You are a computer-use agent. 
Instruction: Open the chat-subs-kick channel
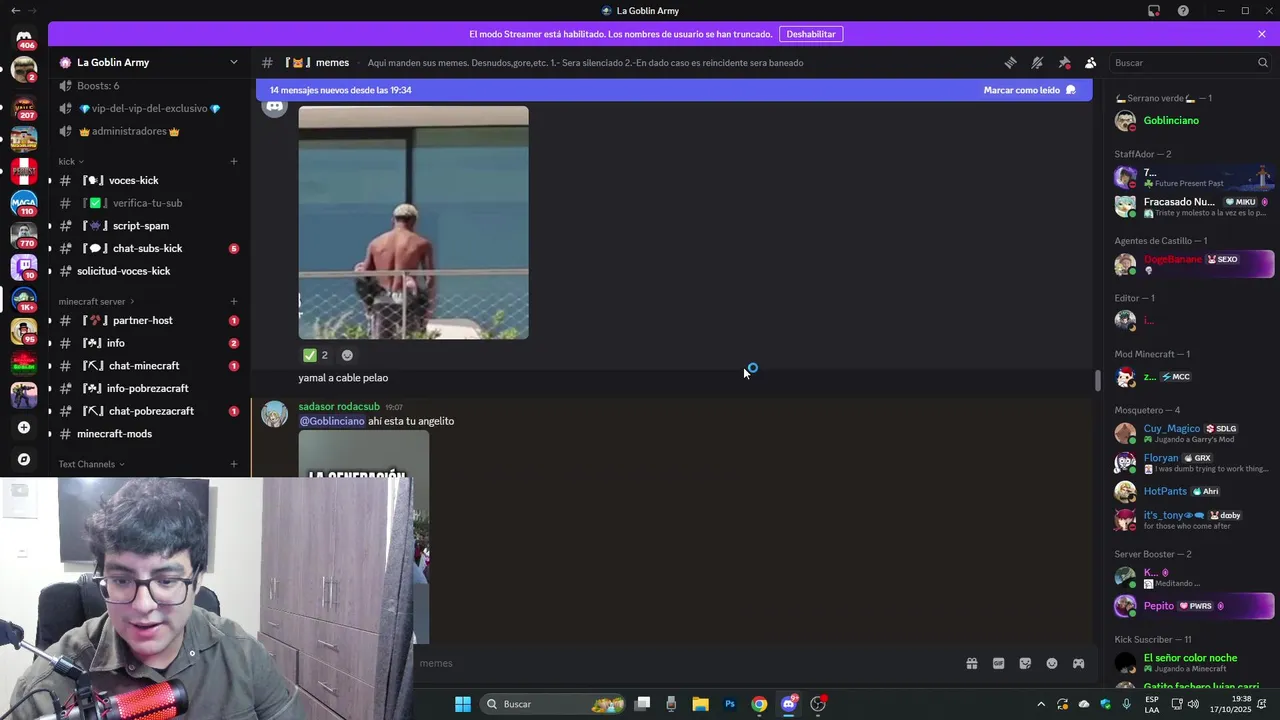[x=148, y=248]
